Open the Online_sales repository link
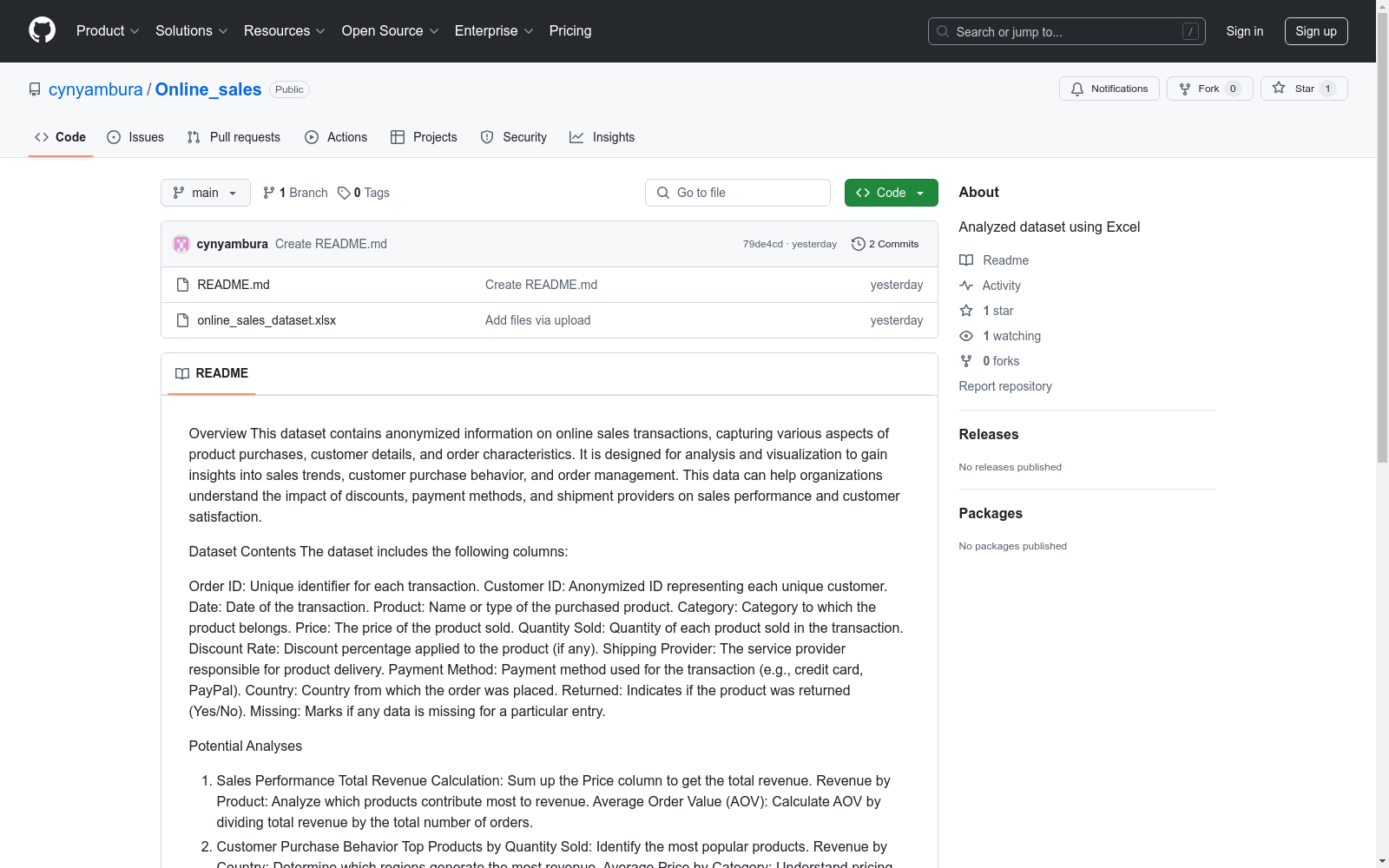This screenshot has height=868, width=1389. (208, 89)
